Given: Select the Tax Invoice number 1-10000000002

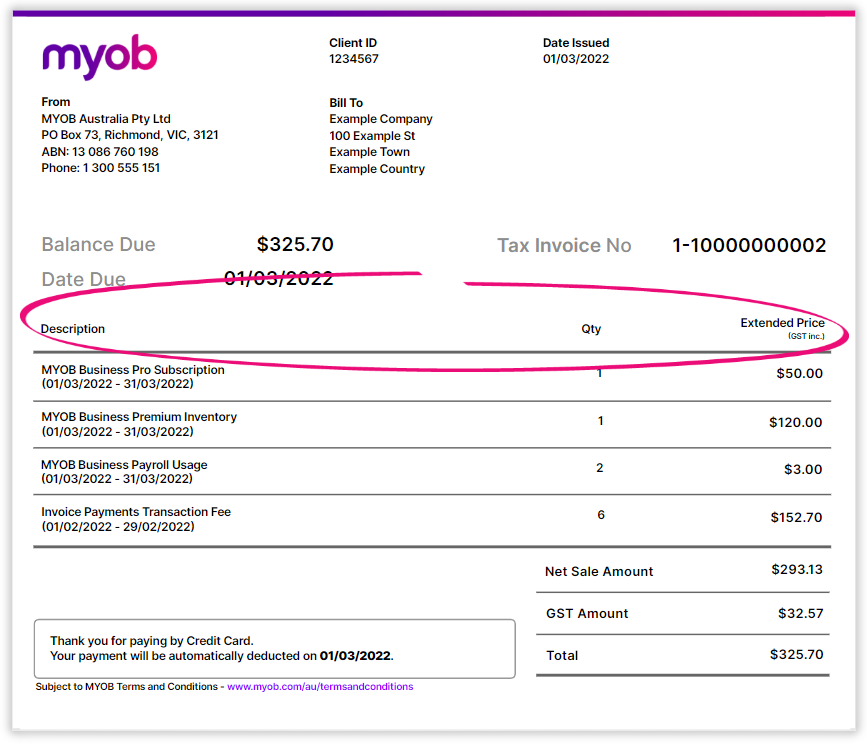Looking at the screenshot, I should pos(749,246).
